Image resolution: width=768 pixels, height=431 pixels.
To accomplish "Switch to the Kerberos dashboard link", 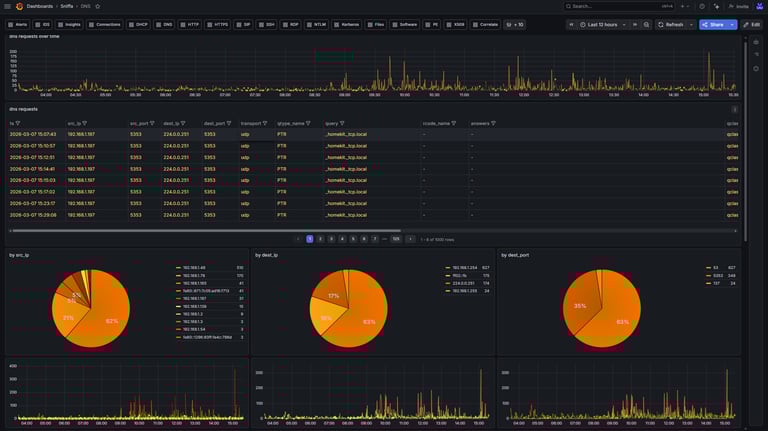I will pyautogui.click(x=346, y=24).
